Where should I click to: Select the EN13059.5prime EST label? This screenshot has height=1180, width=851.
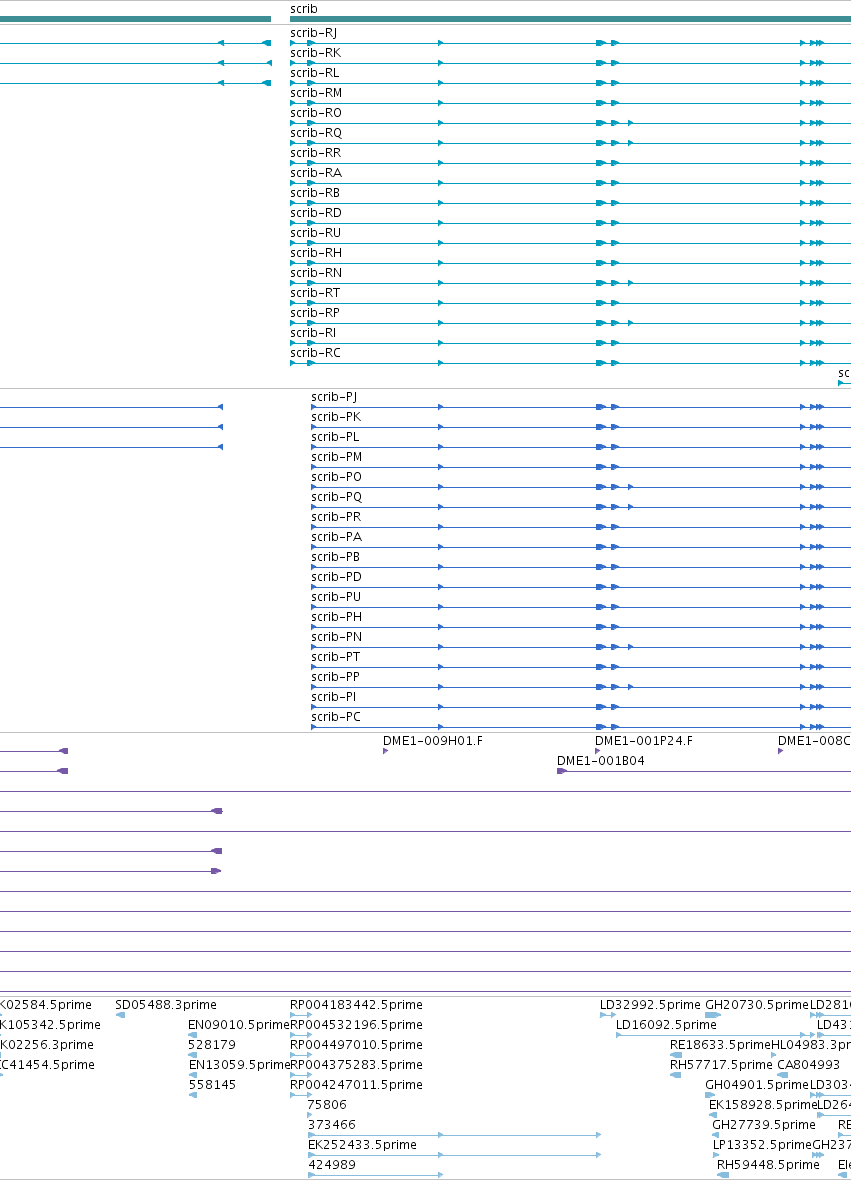(x=239, y=1065)
